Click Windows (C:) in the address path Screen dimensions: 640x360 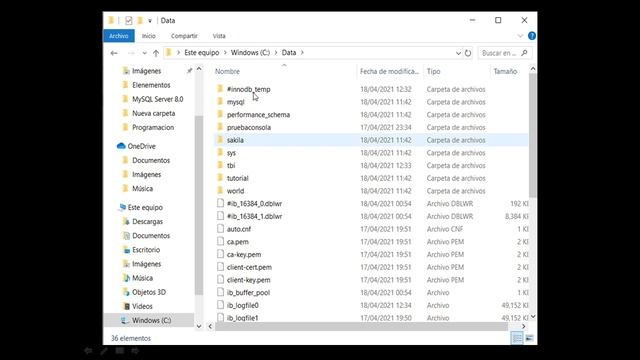tap(250, 53)
